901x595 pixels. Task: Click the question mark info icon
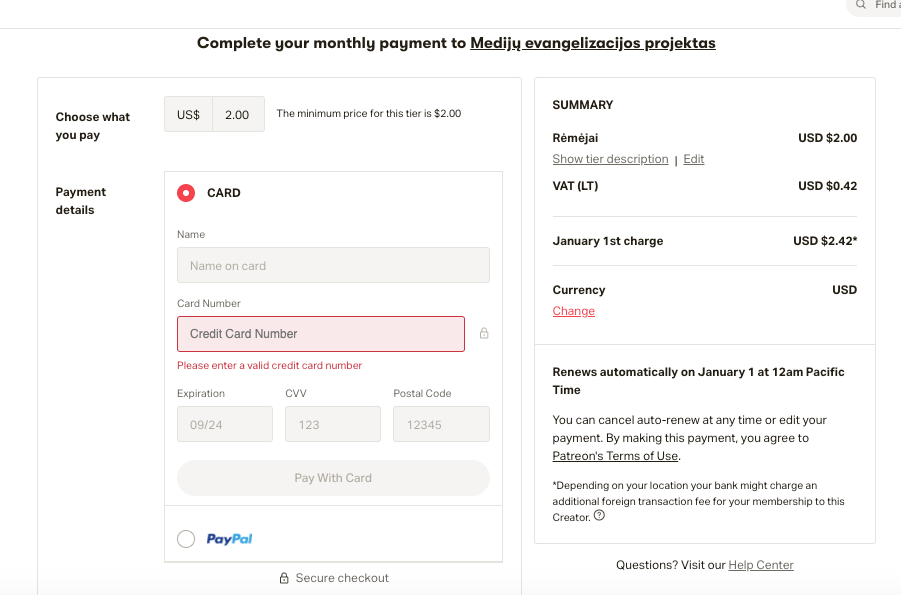[599, 516]
